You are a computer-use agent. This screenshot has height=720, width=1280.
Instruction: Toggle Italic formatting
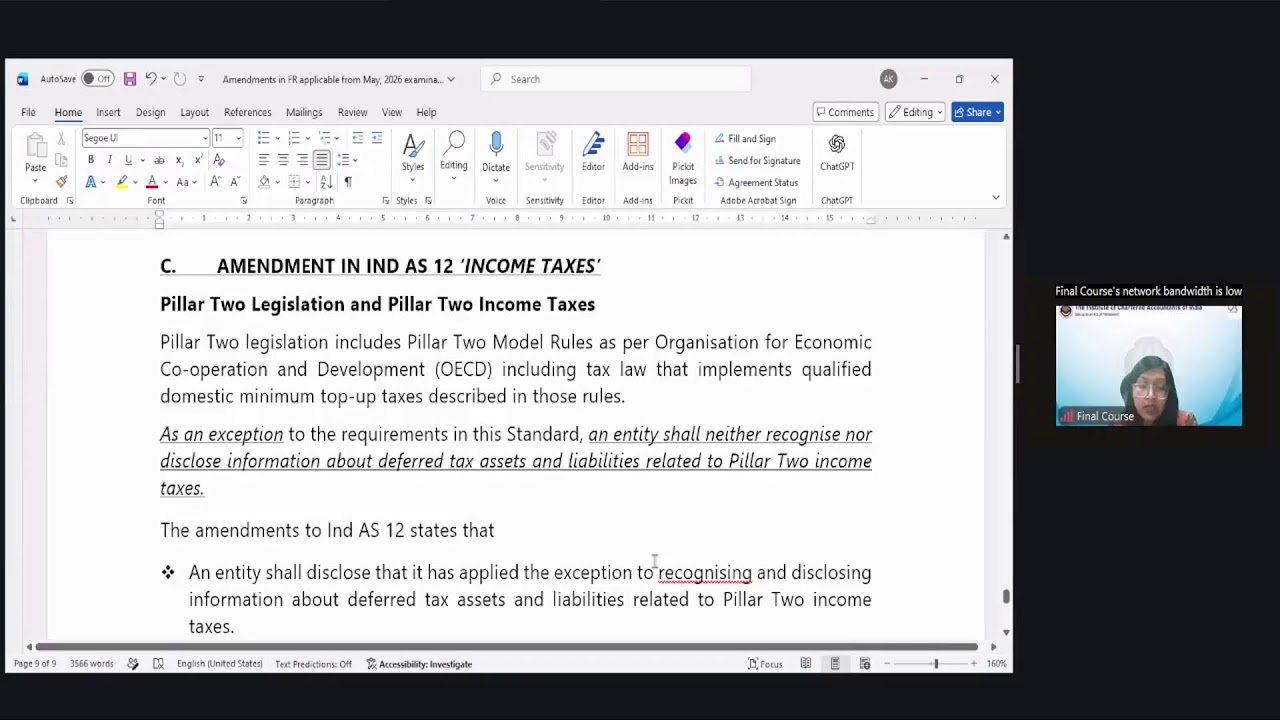point(109,160)
